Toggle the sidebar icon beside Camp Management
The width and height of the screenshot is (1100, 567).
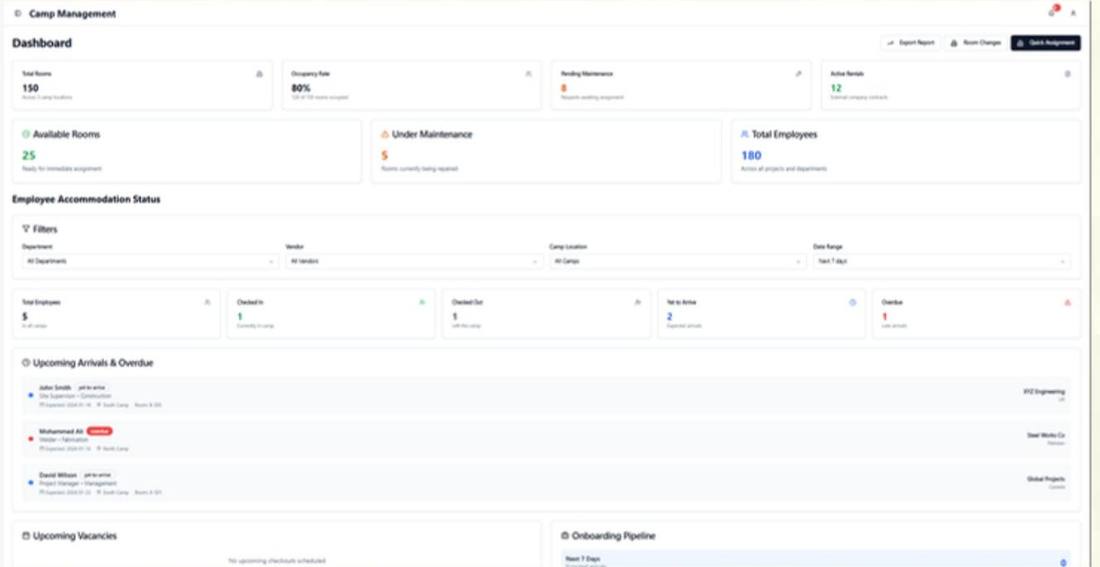click(x=18, y=13)
